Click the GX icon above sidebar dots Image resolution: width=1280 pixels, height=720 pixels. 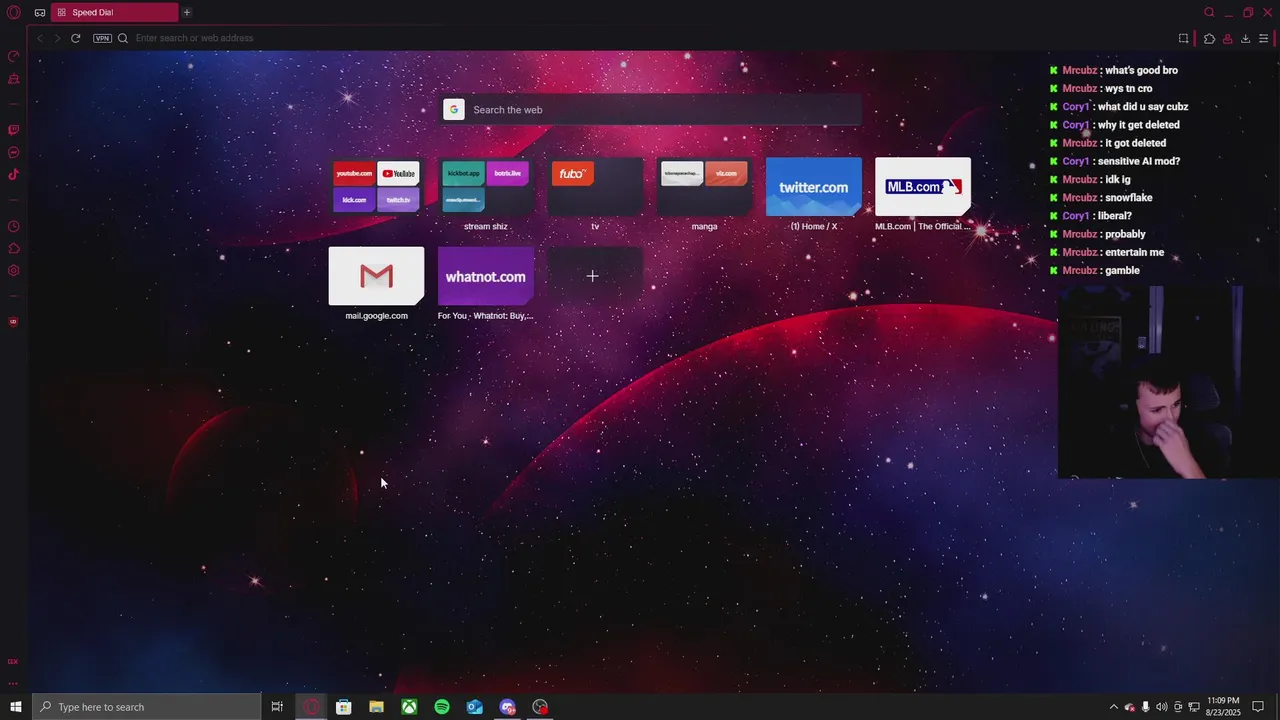click(13, 661)
